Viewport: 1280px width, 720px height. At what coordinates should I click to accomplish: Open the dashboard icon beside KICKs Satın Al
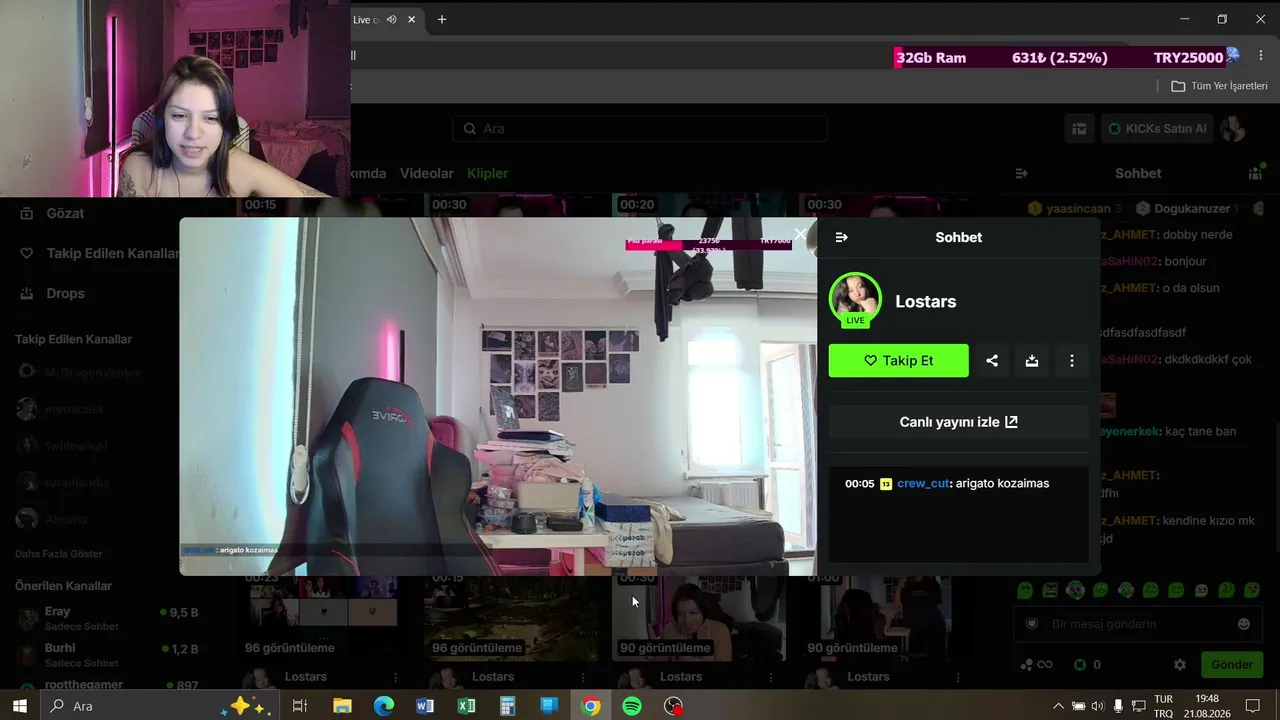[x=1079, y=129]
